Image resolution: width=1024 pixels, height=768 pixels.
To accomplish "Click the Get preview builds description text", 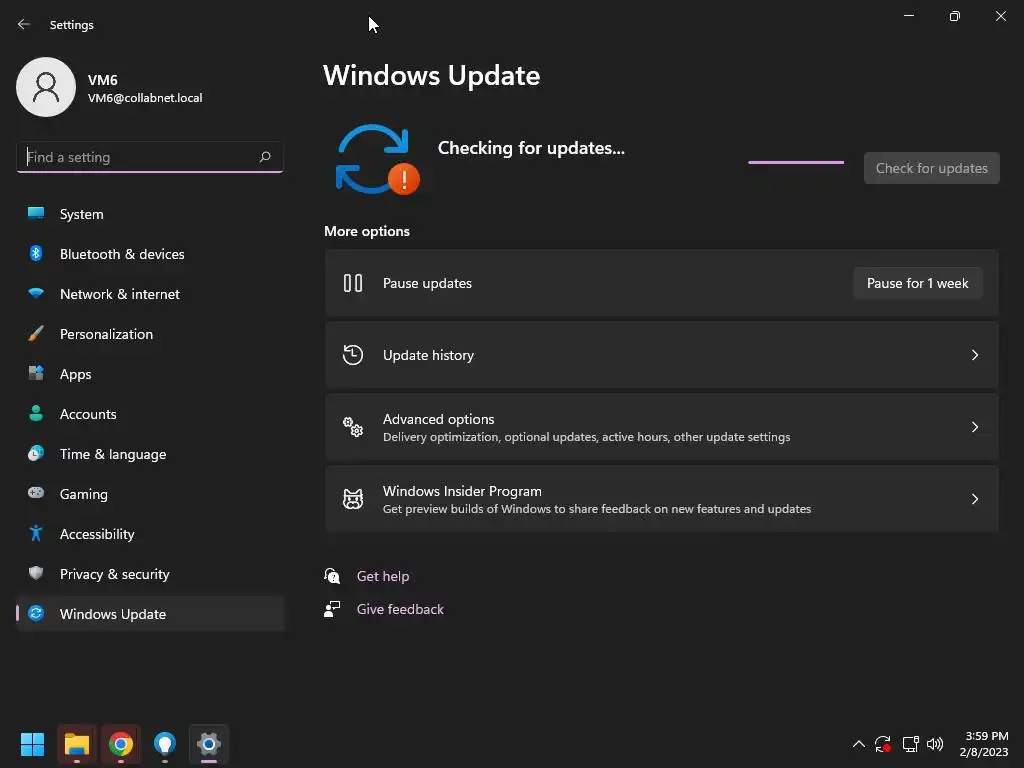I will coord(597,509).
